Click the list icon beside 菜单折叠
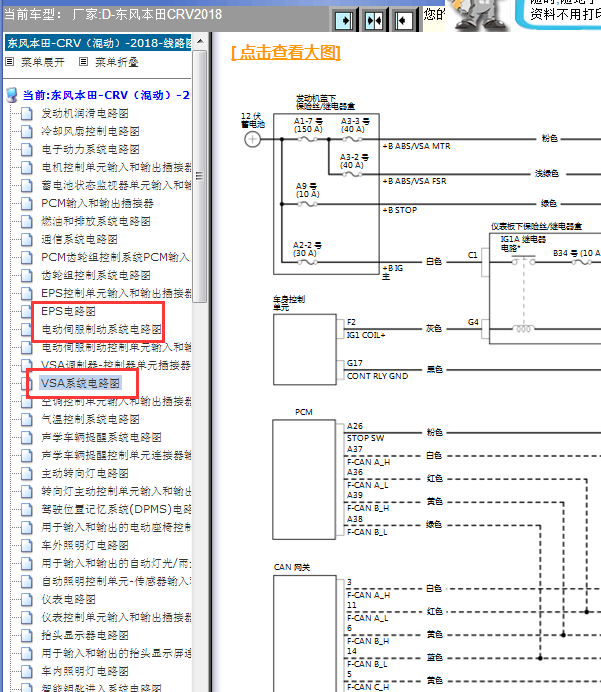The image size is (601, 692). [83, 62]
